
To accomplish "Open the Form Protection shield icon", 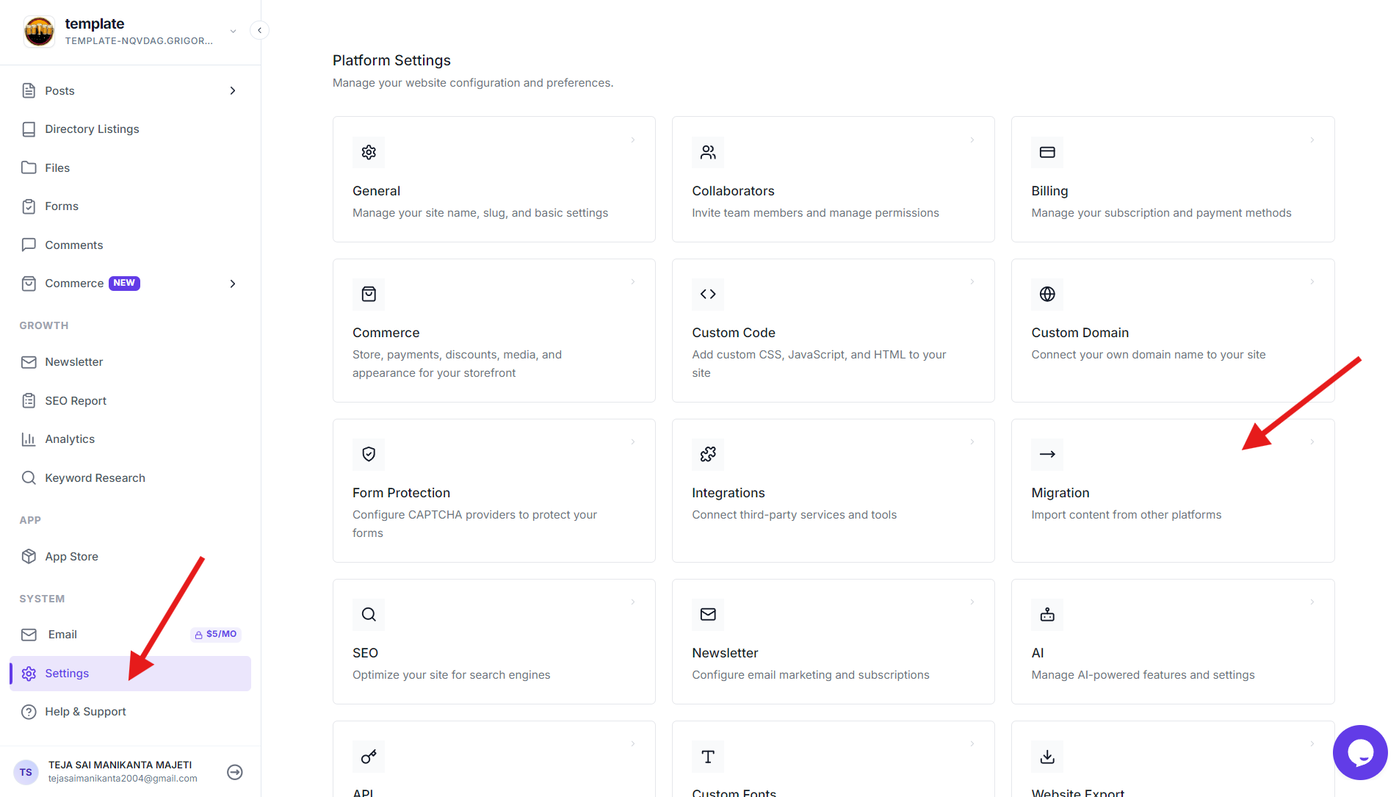I will (x=369, y=454).
